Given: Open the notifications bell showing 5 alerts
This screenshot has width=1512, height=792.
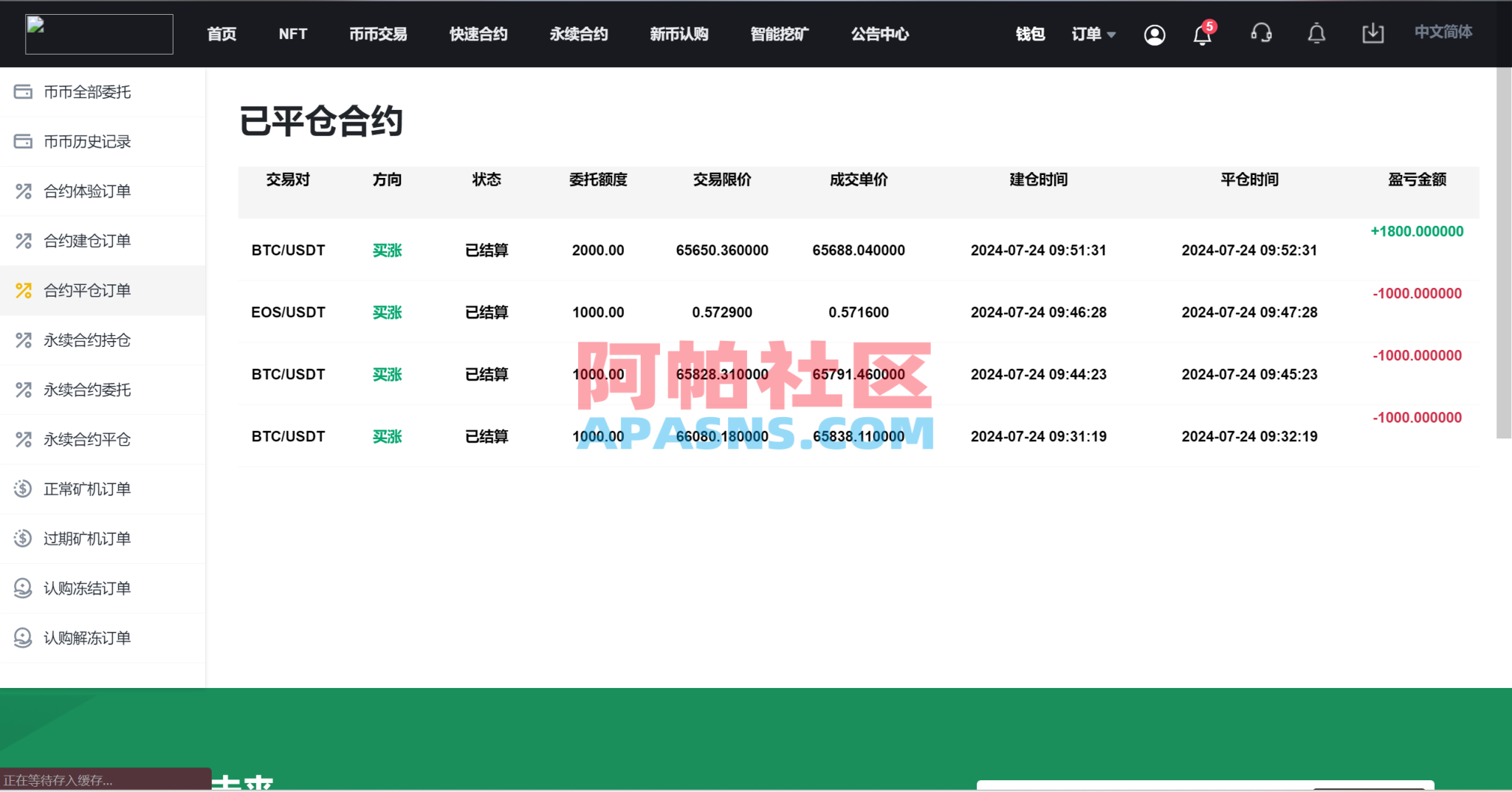Looking at the screenshot, I should [x=1202, y=34].
